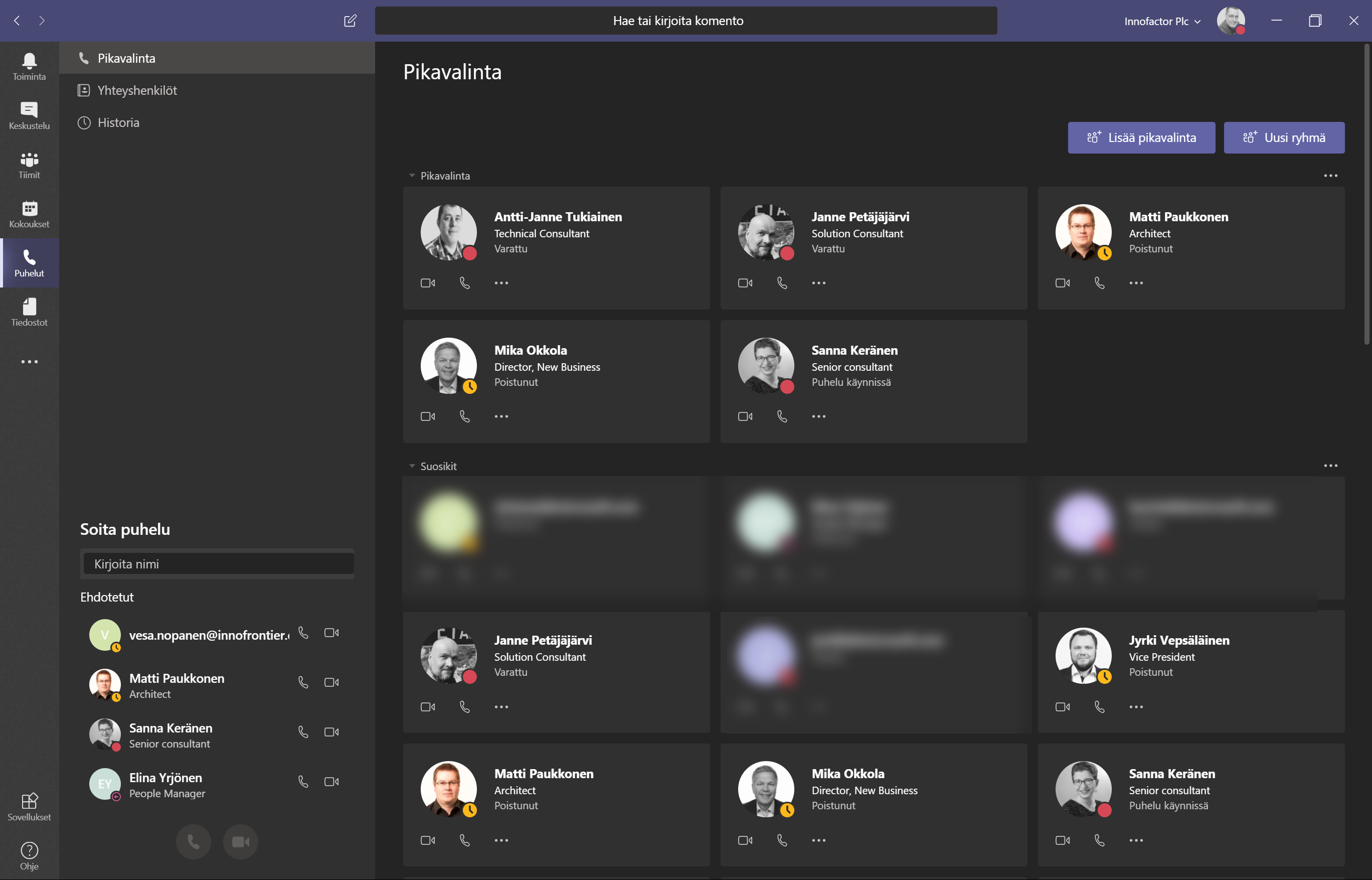The height and width of the screenshot is (880, 1372).
Task: Go to Tiimit teams icon
Action: 29,165
